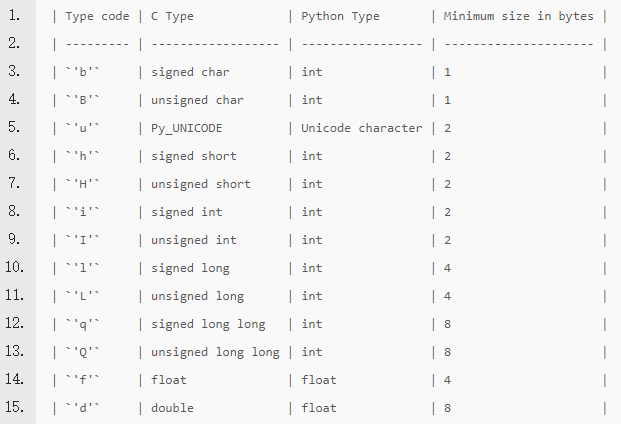Click the 'unsigned long' cell on line 11
Image resolution: width=621 pixels, height=424 pixels.
(197, 296)
